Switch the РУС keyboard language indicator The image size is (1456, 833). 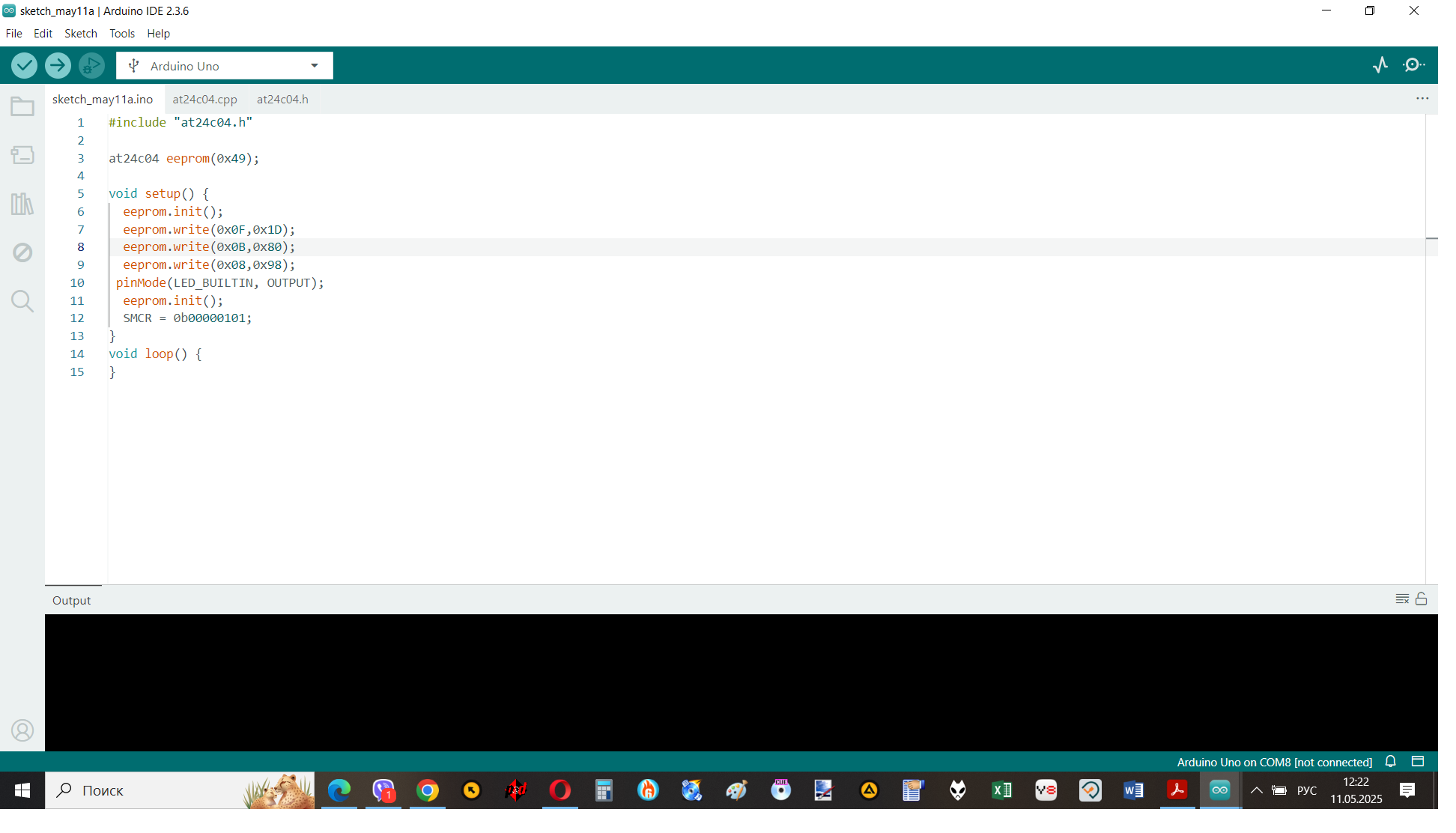(1307, 790)
